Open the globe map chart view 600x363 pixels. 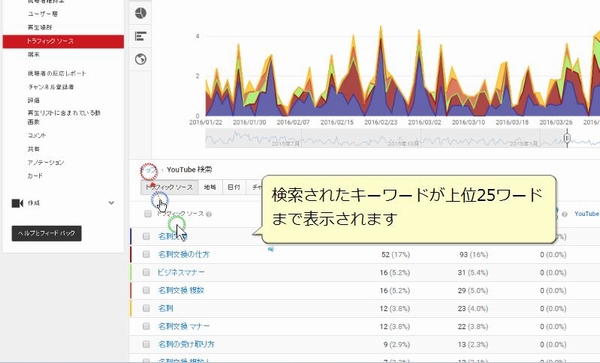[140, 59]
